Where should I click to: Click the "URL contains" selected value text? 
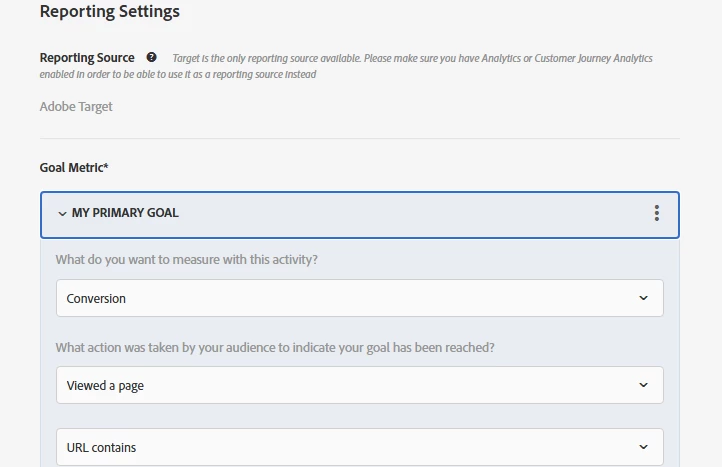(x=101, y=447)
